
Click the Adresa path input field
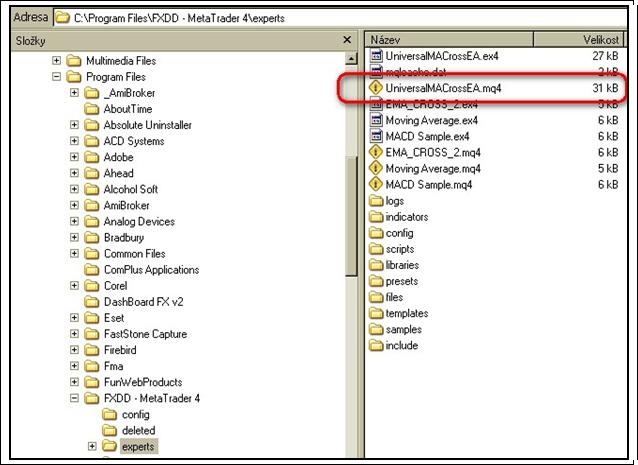[341, 17]
